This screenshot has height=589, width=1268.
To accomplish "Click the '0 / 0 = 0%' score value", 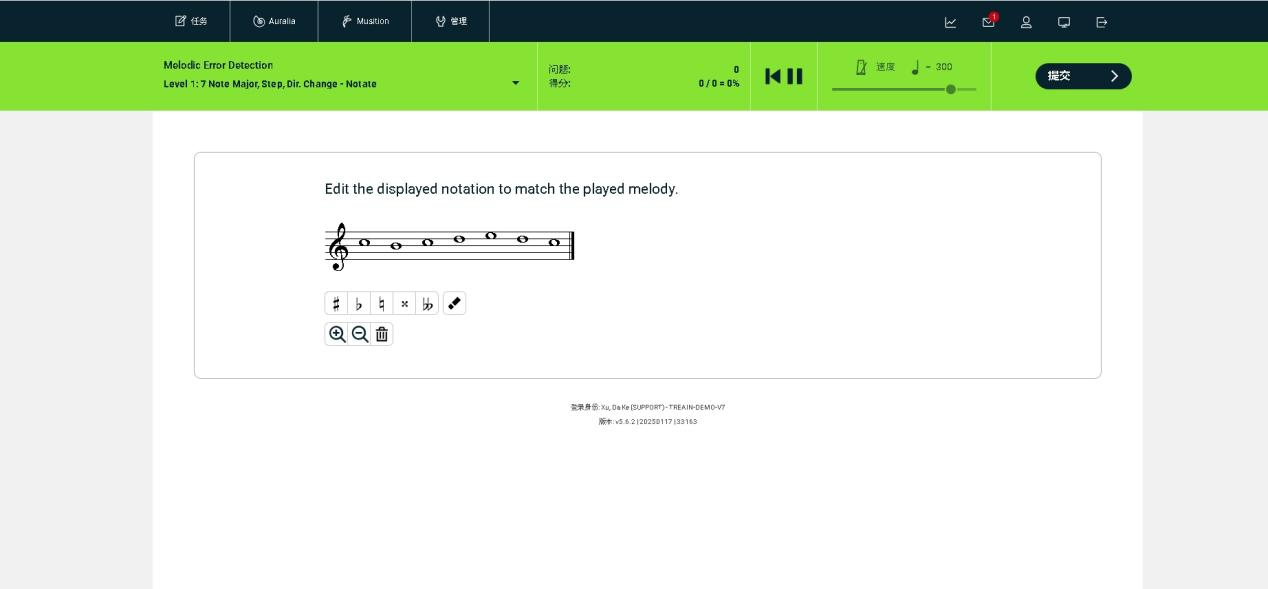I will click(x=719, y=84).
